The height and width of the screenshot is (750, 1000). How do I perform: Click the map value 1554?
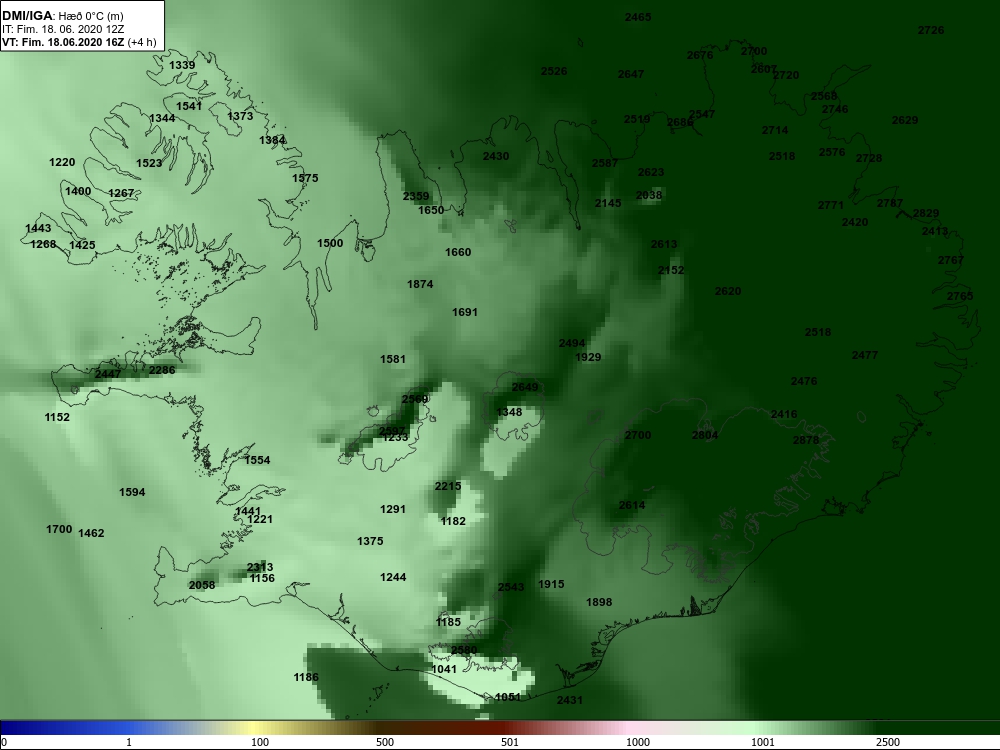click(257, 460)
